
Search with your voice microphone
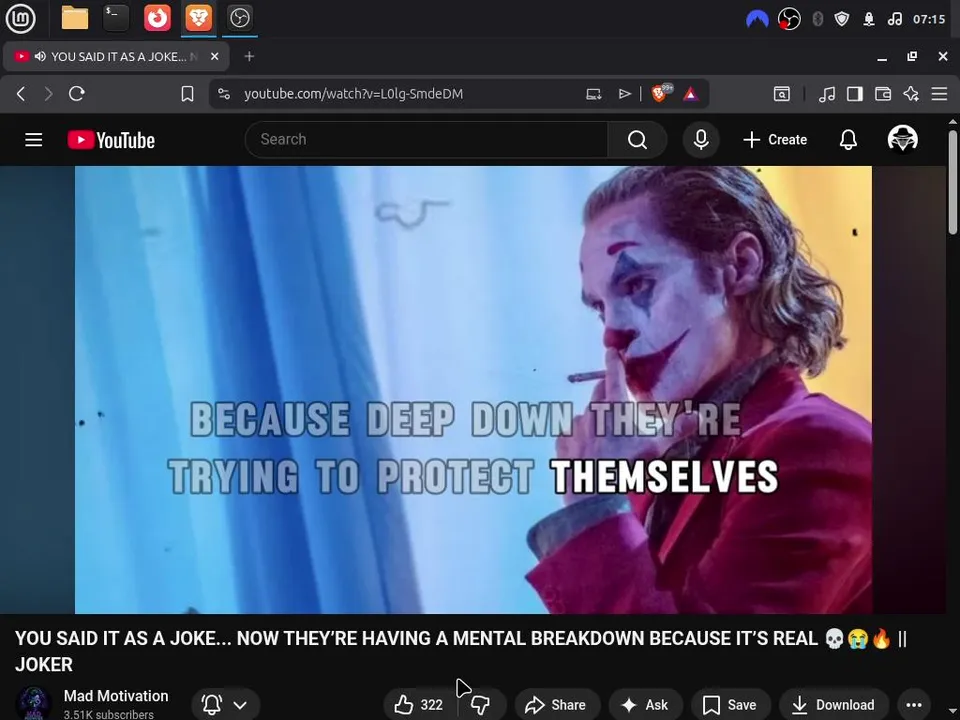[701, 140]
